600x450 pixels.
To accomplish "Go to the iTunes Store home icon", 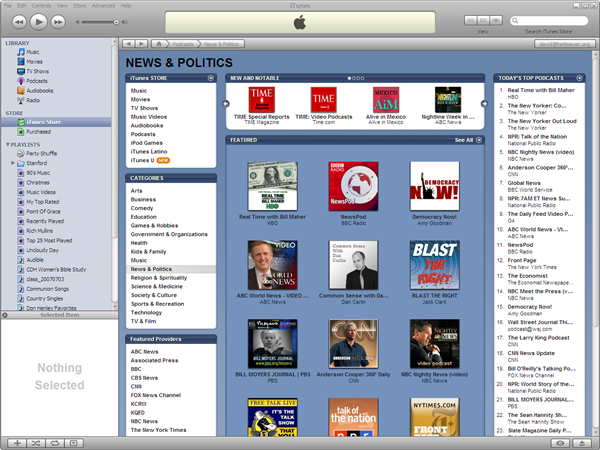I will 158,44.
